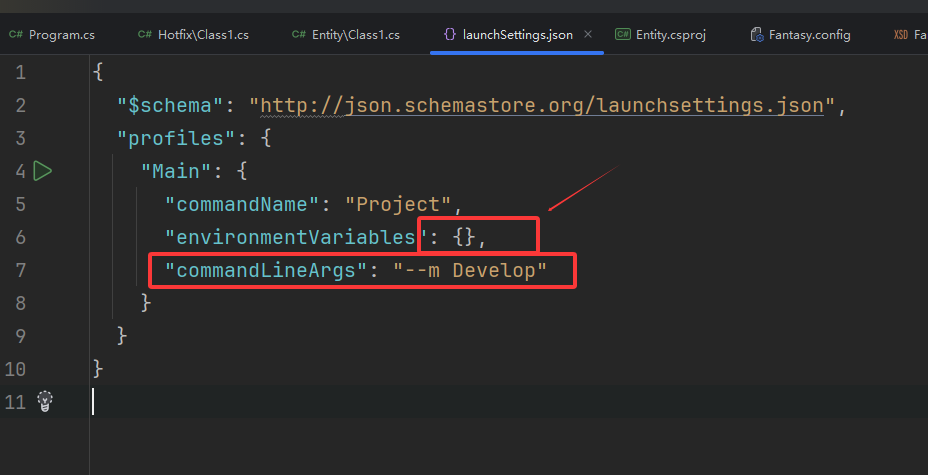Close the launchSettings.json tab
Viewport: 928px width, 475px height.
pos(588,35)
